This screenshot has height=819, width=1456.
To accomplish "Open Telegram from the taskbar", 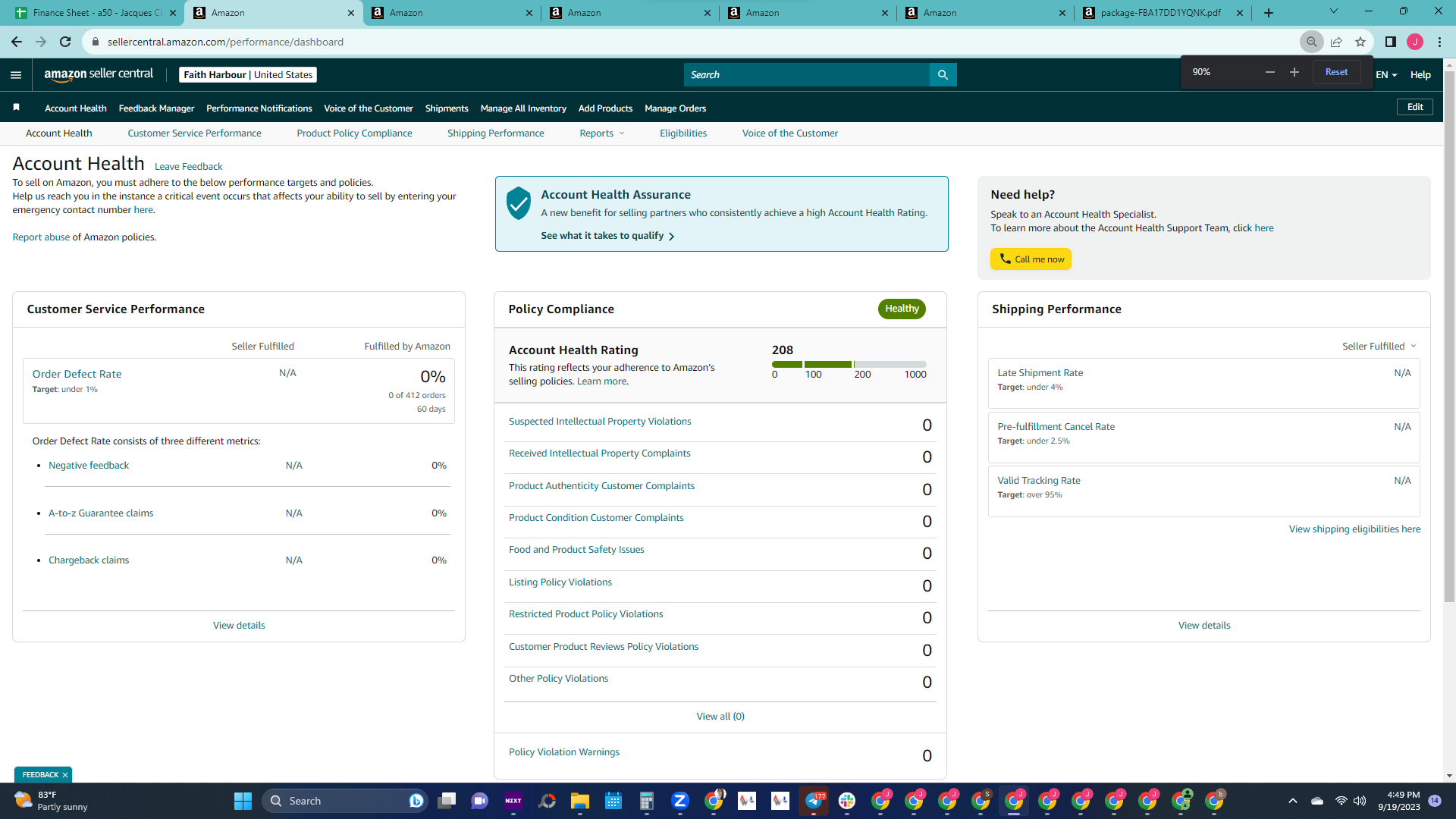I will tap(814, 801).
